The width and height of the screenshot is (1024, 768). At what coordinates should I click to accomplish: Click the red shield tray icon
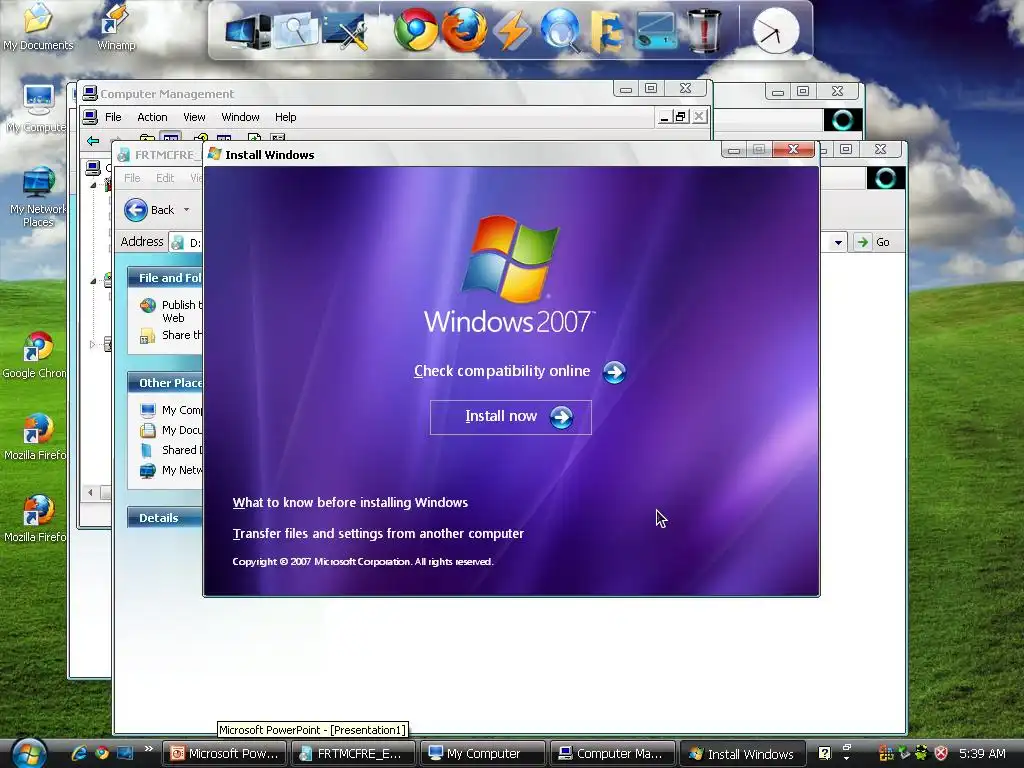941,753
